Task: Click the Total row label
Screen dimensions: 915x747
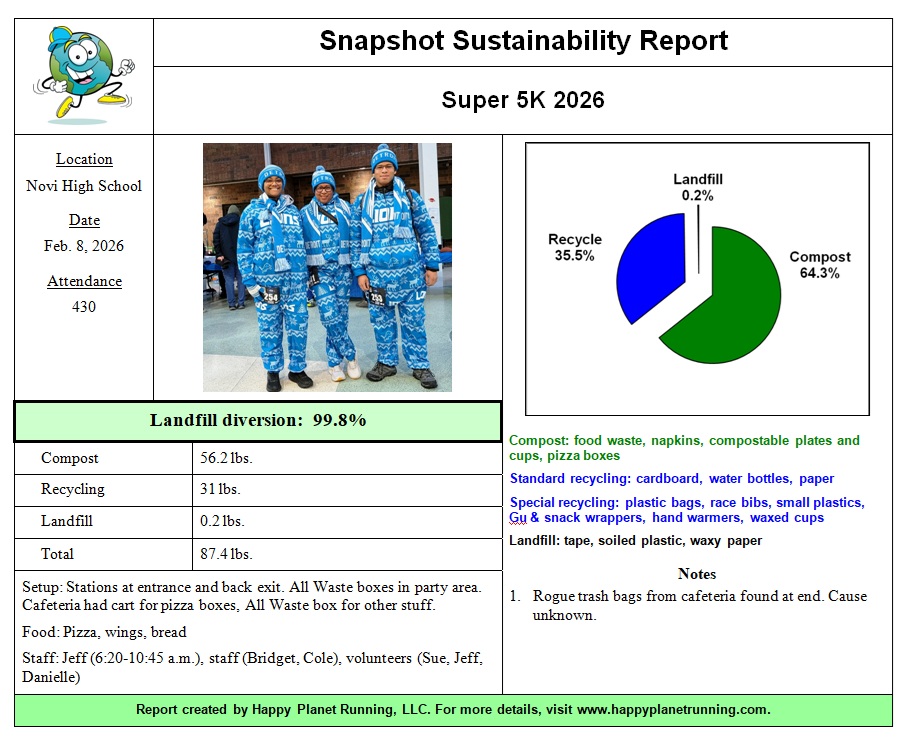Action: (x=57, y=554)
